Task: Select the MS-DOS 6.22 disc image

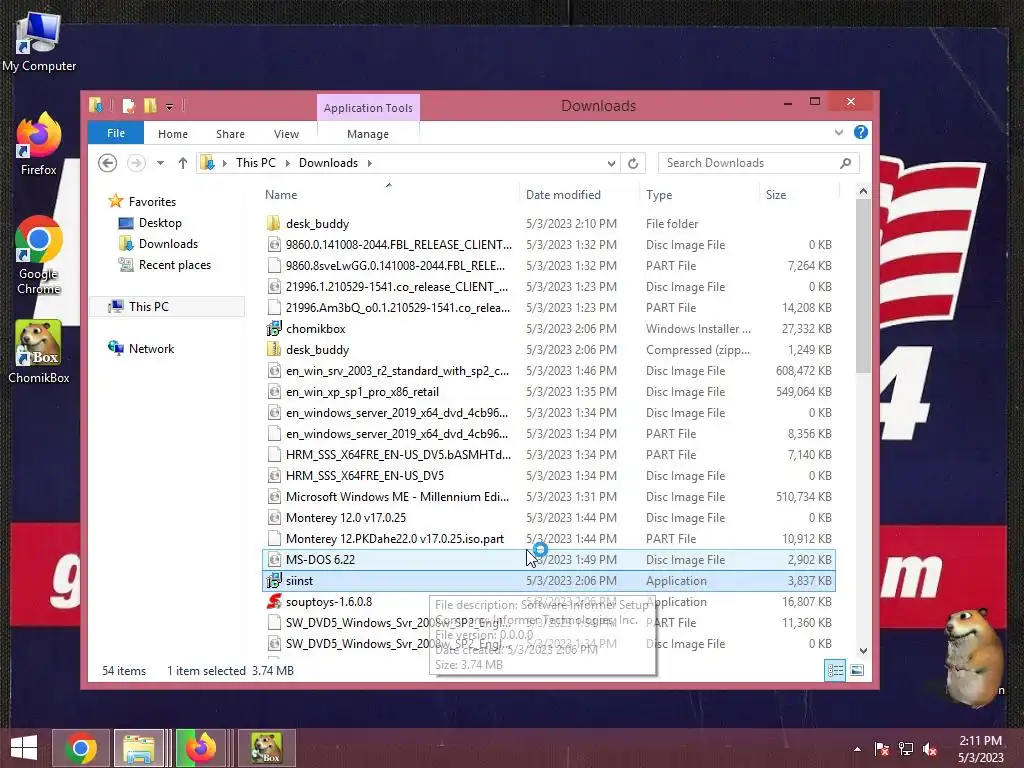Action: pos(549,560)
